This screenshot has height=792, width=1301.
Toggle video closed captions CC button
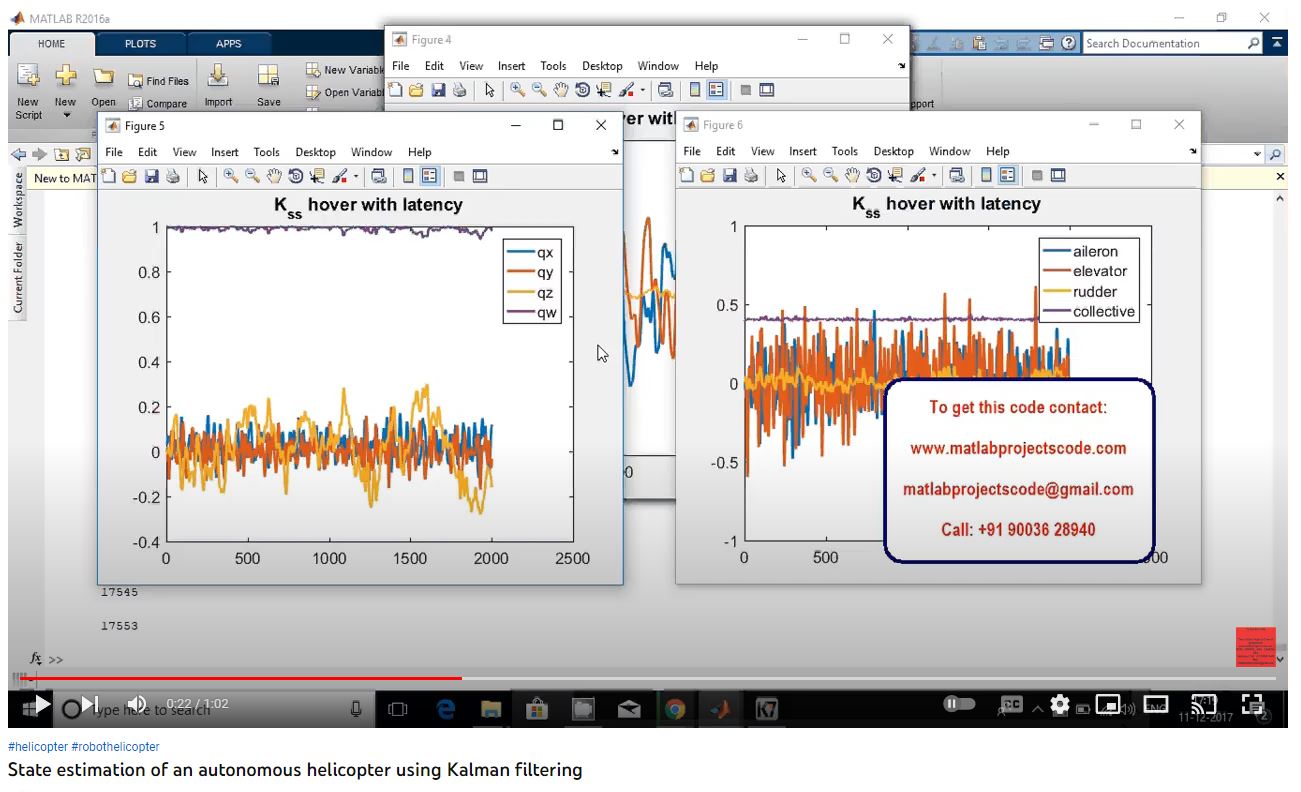[1011, 705]
